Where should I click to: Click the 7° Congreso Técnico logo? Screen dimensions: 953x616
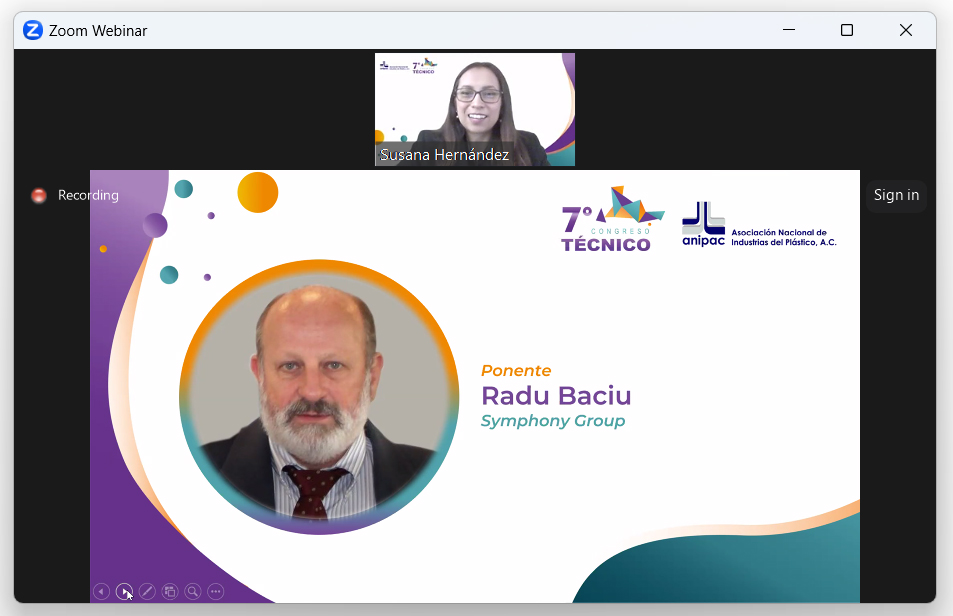[x=612, y=219]
